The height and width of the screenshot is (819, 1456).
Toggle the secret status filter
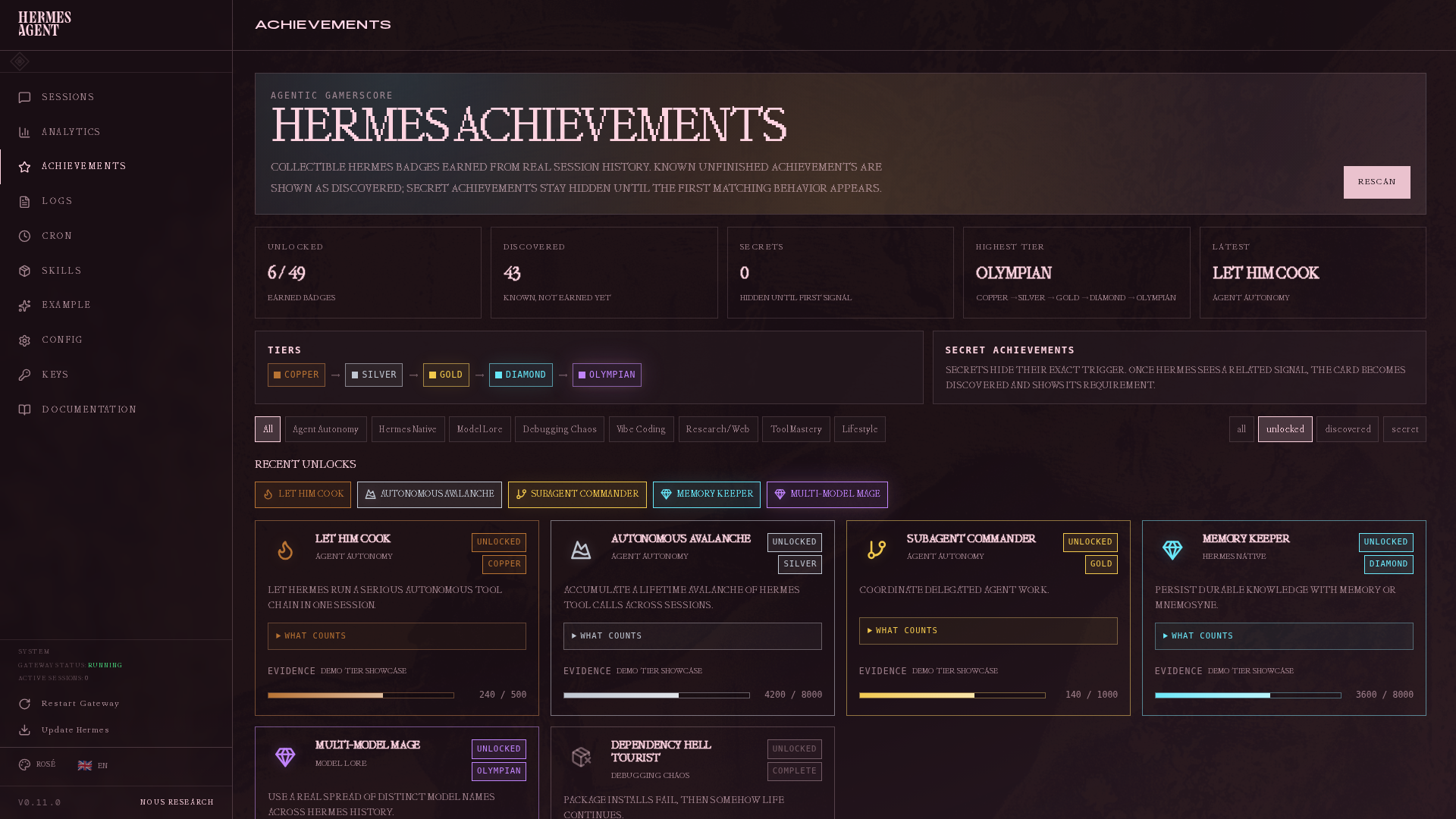coord(1404,429)
